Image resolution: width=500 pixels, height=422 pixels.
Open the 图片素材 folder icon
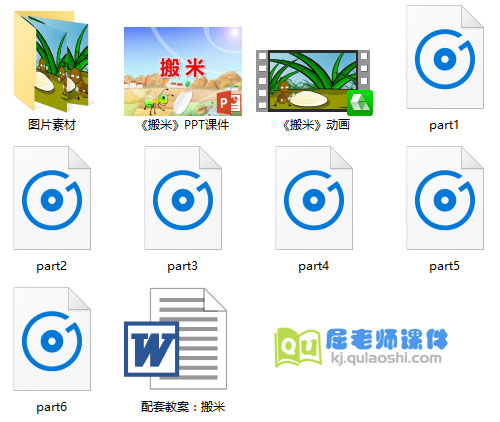(x=51, y=61)
